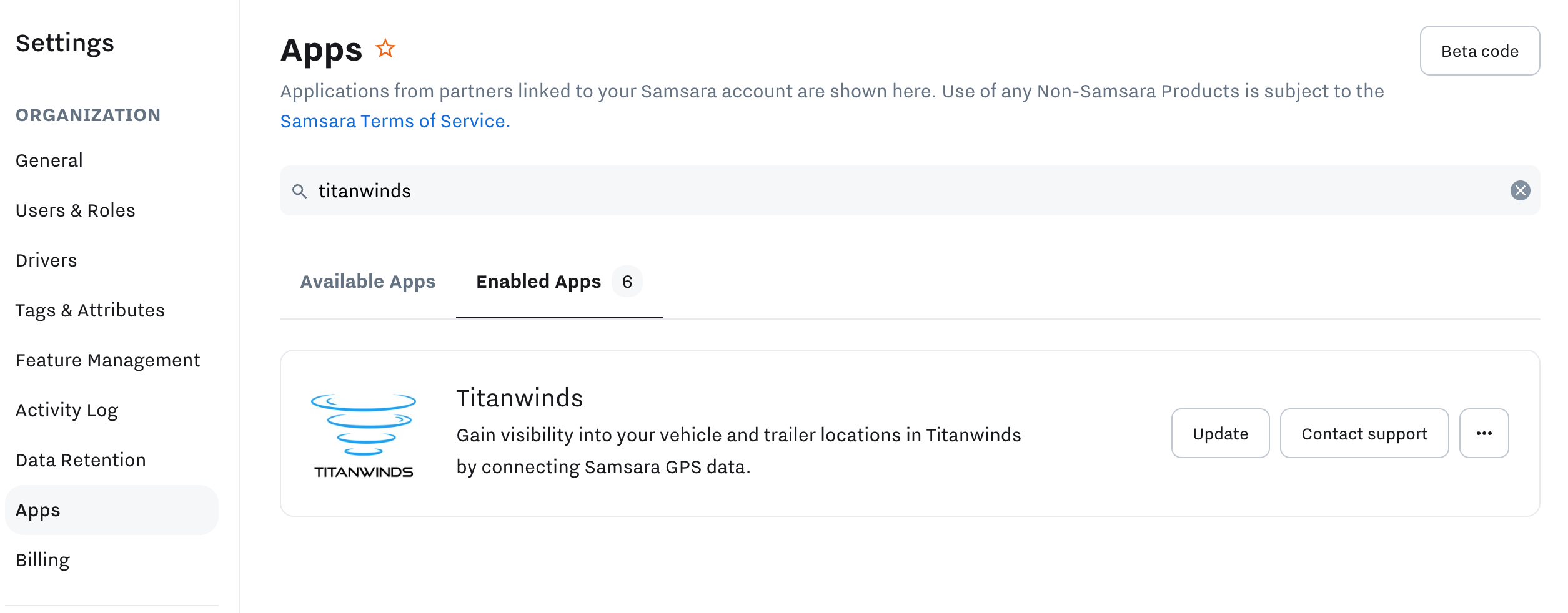Click the Update button for Titanwinds

click(x=1219, y=433)
